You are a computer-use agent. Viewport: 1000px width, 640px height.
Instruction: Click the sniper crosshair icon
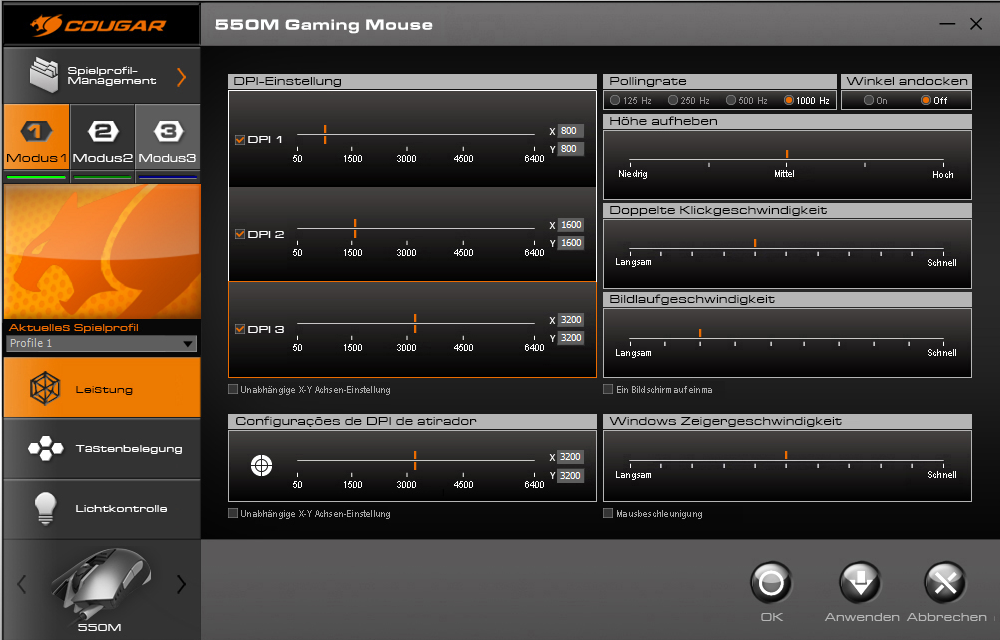pos(261,466)
